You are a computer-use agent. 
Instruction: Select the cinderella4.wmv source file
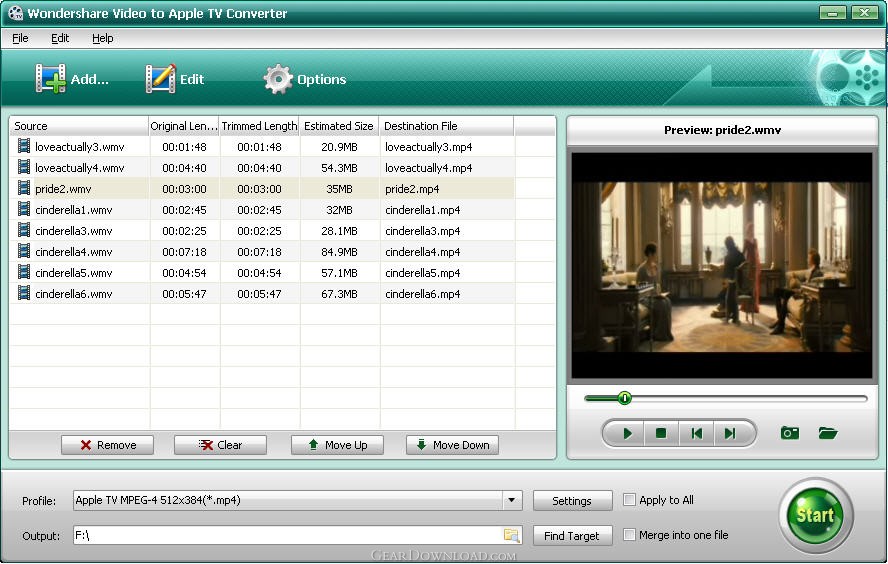pyautogui.click(x=74, y=252)
